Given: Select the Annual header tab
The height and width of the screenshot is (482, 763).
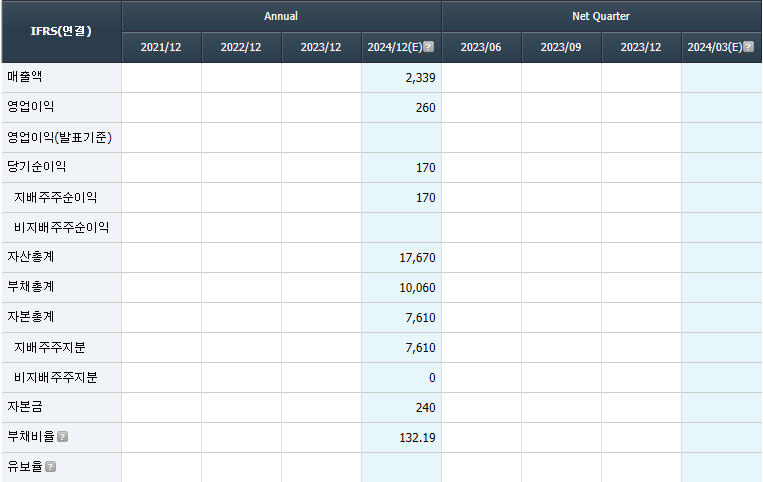Looking at the screenshot, I should (281, 17).
